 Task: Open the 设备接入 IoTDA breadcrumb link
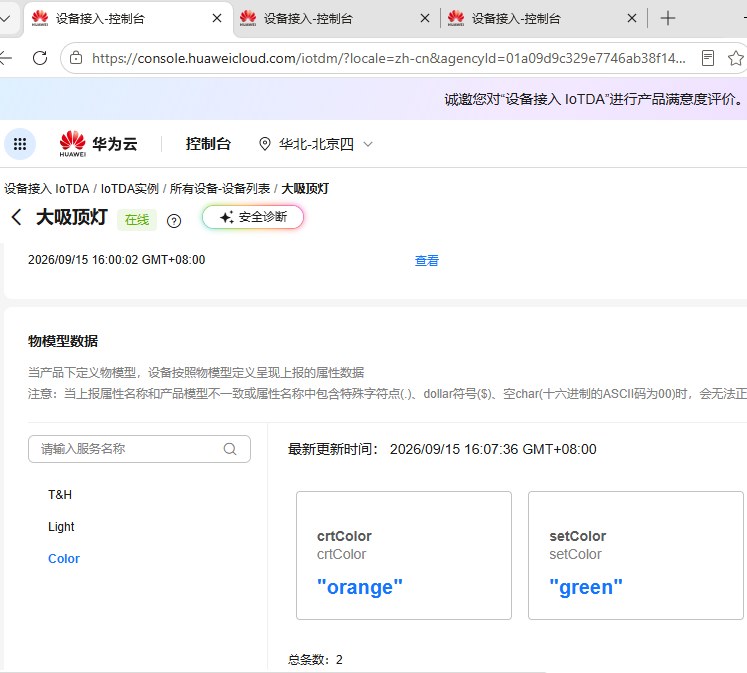click(x=47, y=189)
